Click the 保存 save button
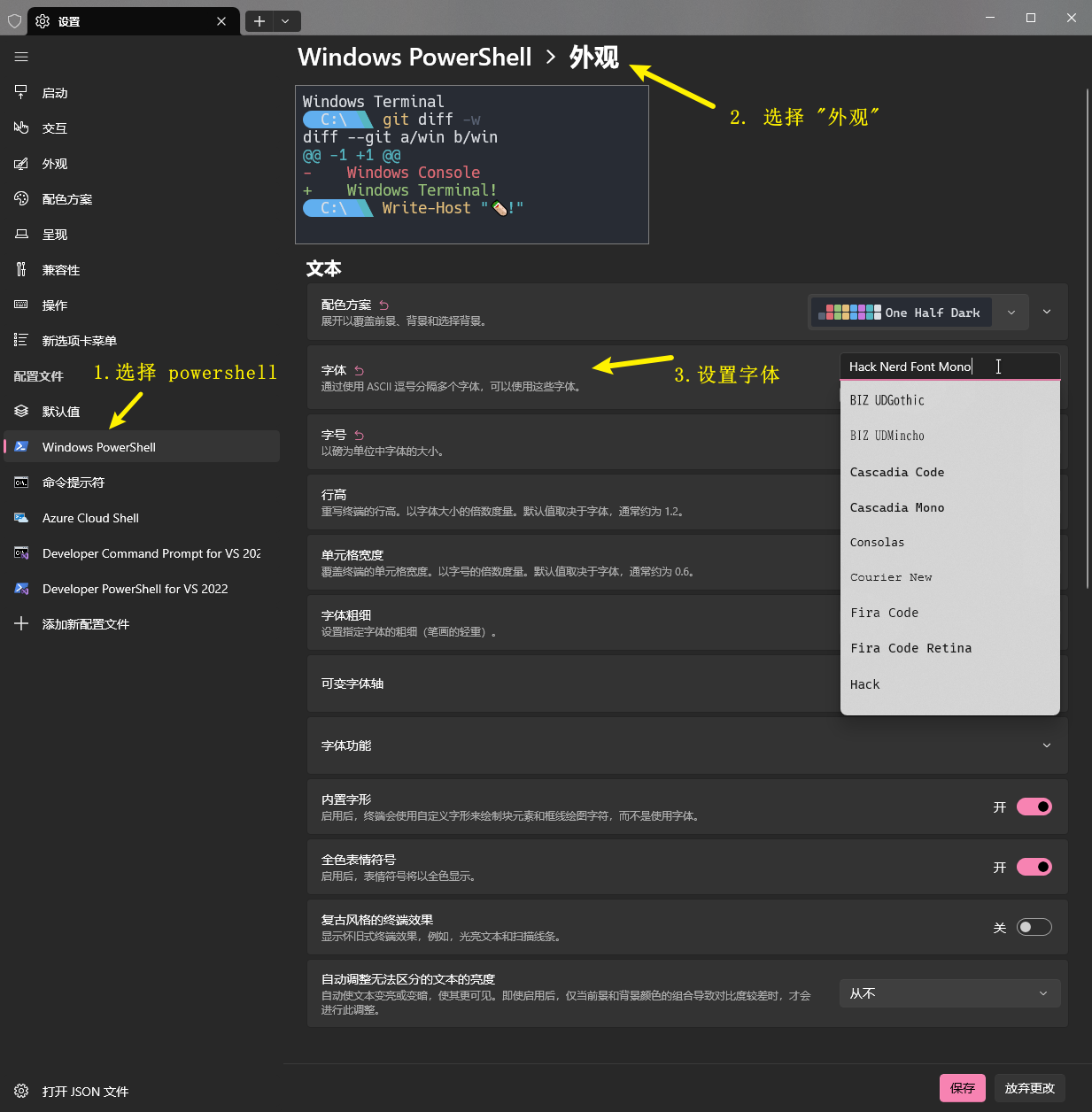 point(962,1088)
